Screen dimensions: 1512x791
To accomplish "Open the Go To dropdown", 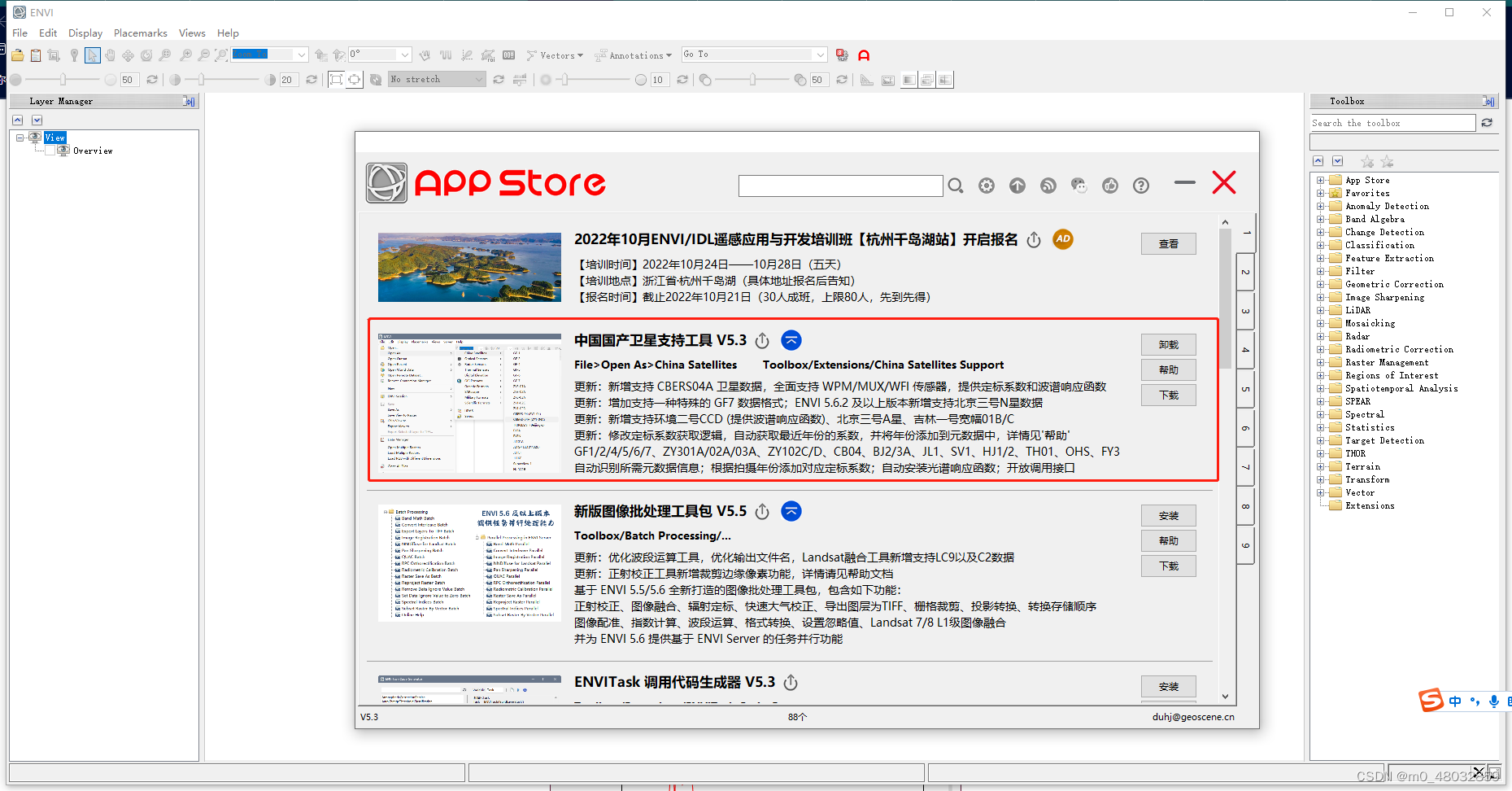I will (821, 55).
